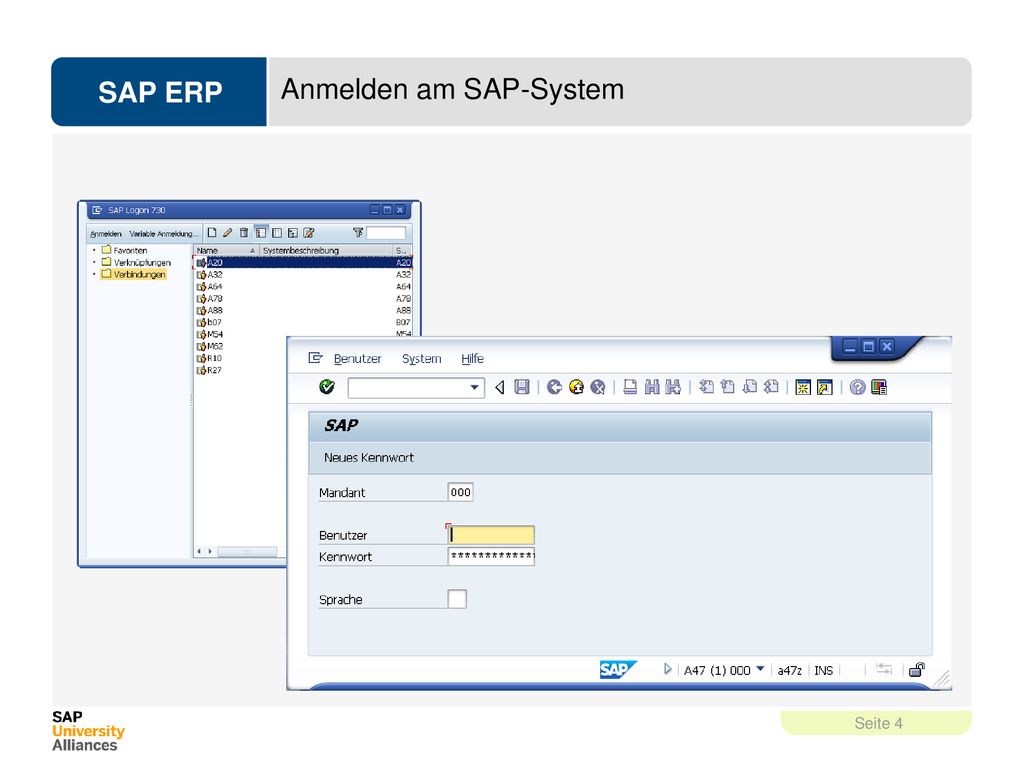Click Variable Anmeldung in SAP Logon
Screen dimensions: 1024x768
tap(163, 234)
